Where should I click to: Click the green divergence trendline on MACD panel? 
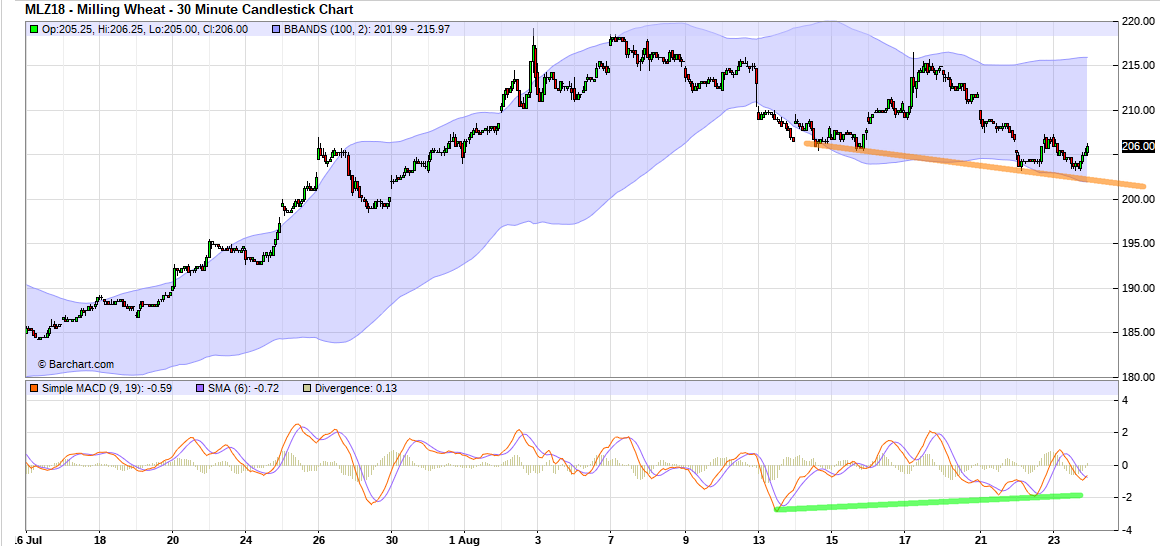click(x=930, y=502)
